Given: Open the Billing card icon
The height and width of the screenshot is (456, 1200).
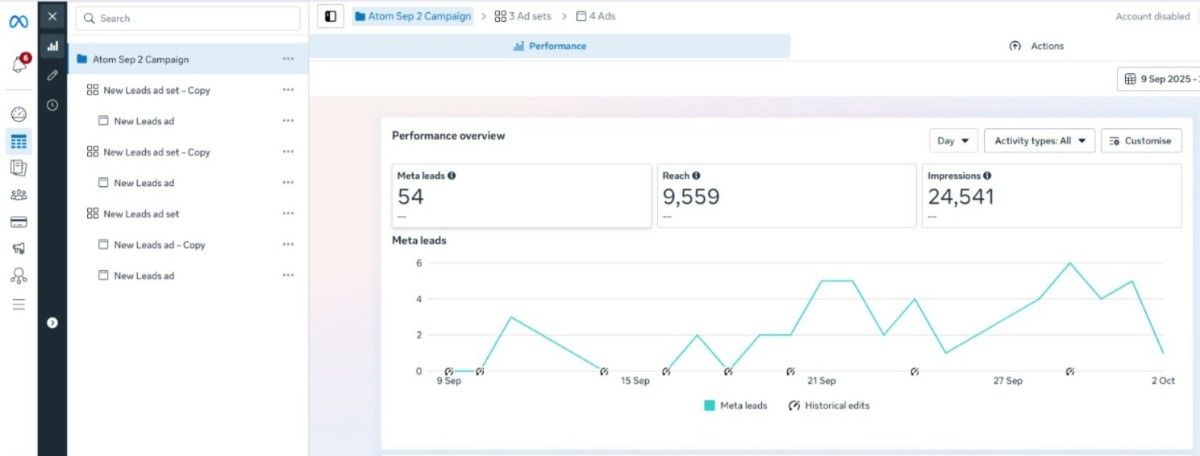Looking at the screenshot, I should (x=18, y=222).
